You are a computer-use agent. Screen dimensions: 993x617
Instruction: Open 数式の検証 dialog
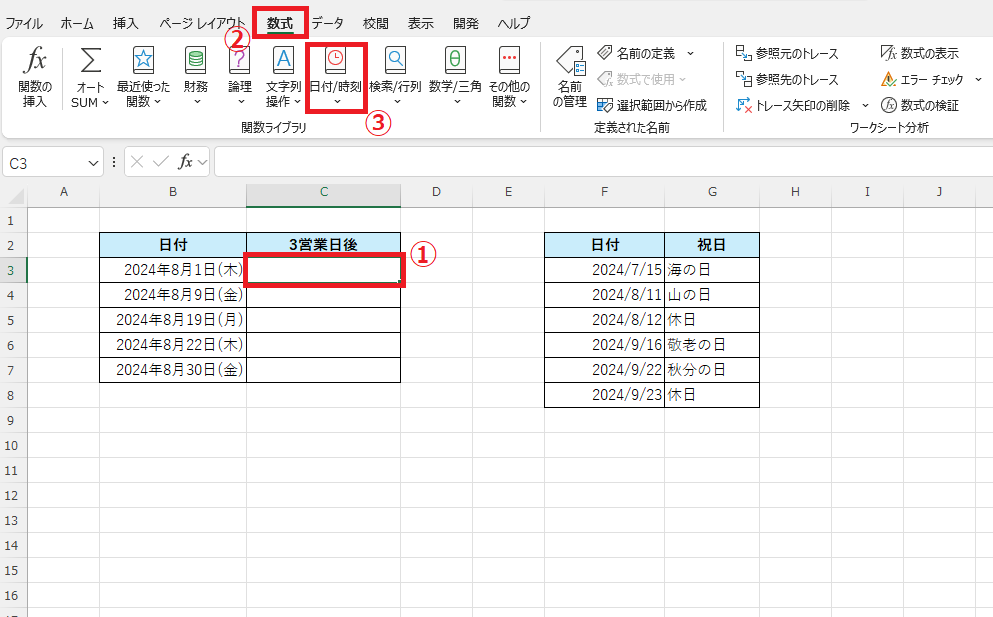point(920,105)
